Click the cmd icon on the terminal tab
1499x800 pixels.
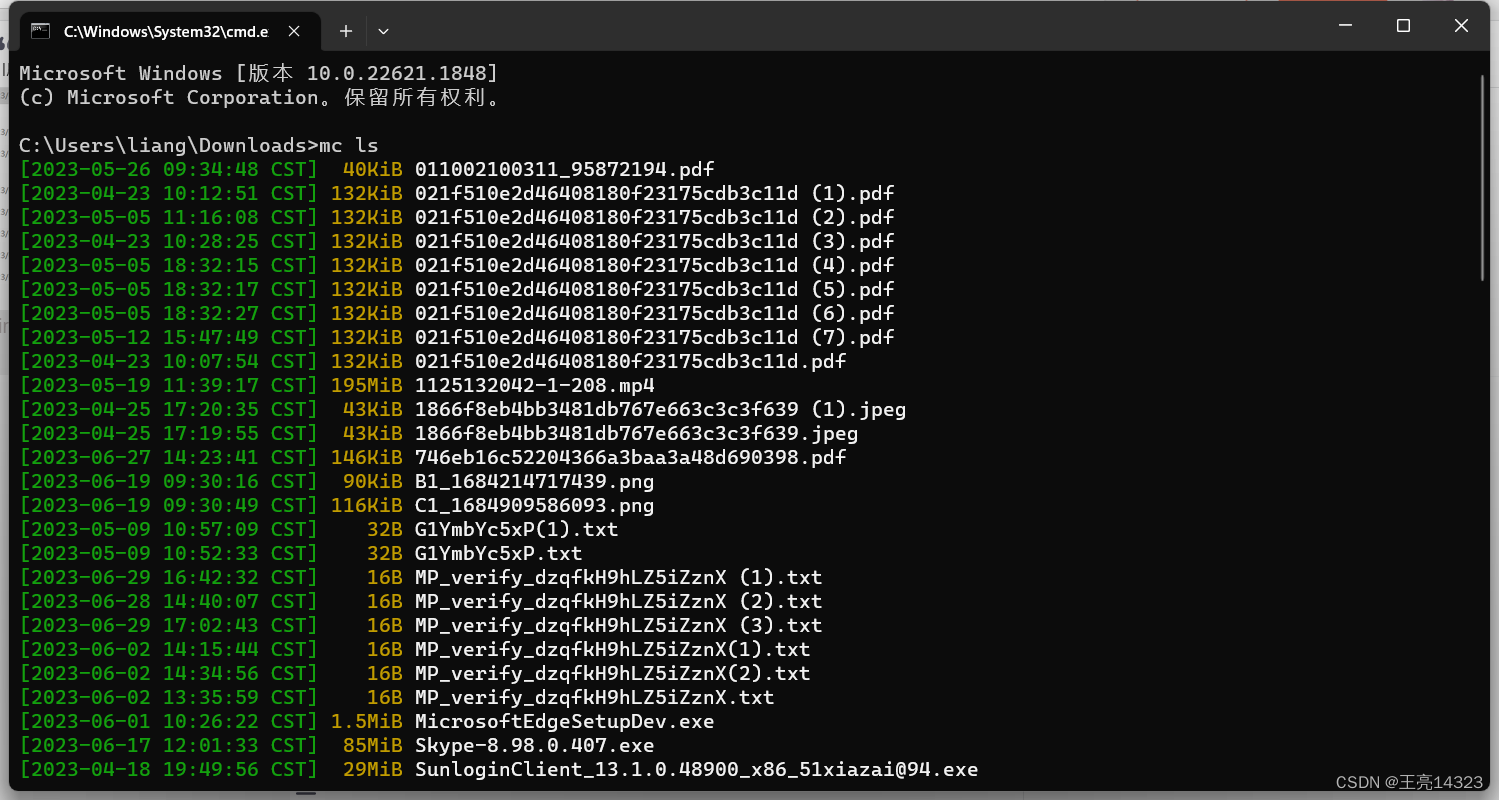point(41,31)
